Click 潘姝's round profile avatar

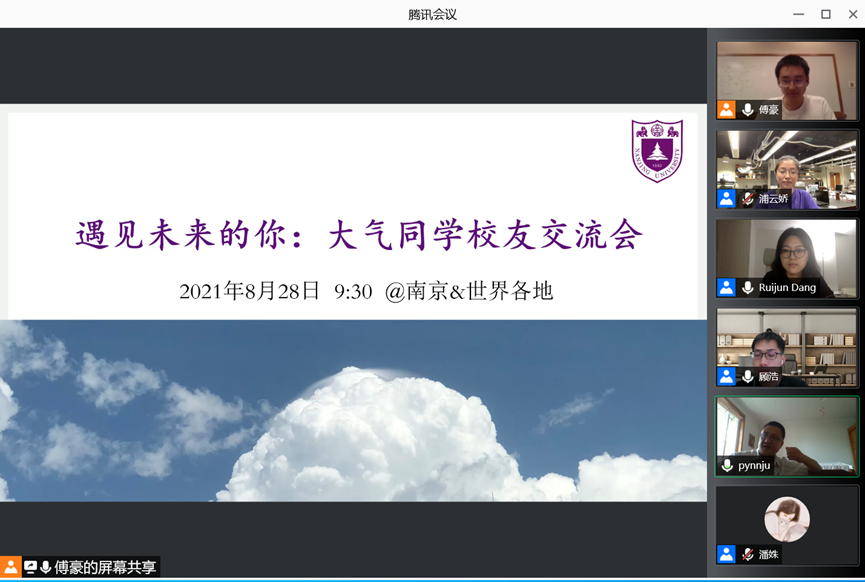click(787, 520)
